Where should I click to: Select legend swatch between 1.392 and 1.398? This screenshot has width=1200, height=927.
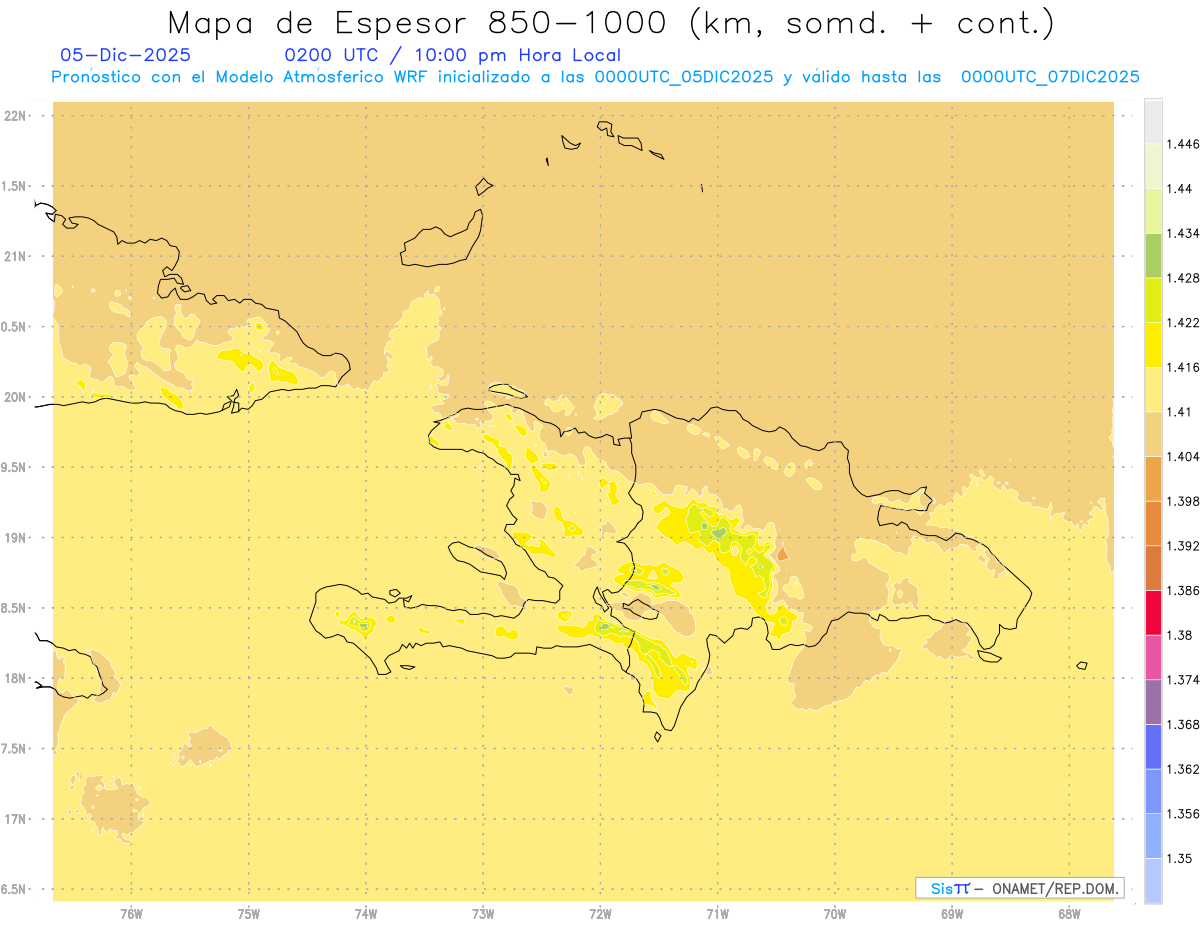click(1153, 523)
